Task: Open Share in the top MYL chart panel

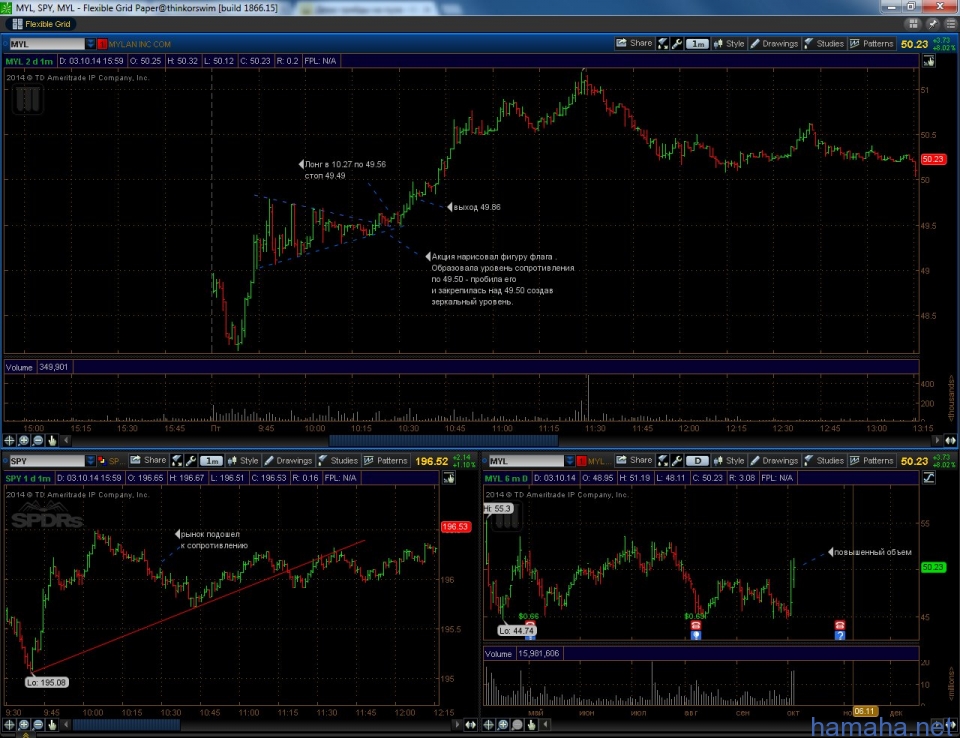Action: click(634, 43)
